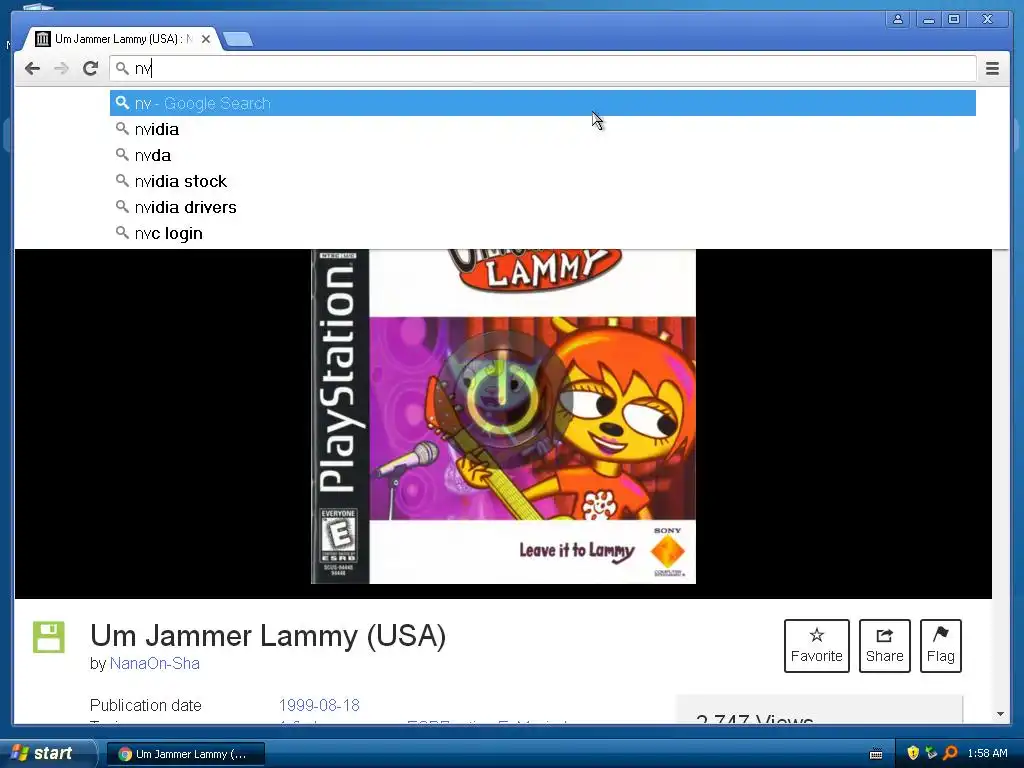Viewport: 1024px width, 768px height.
Task: Open the NanaOn-Sha creator link
Action: 155,664
